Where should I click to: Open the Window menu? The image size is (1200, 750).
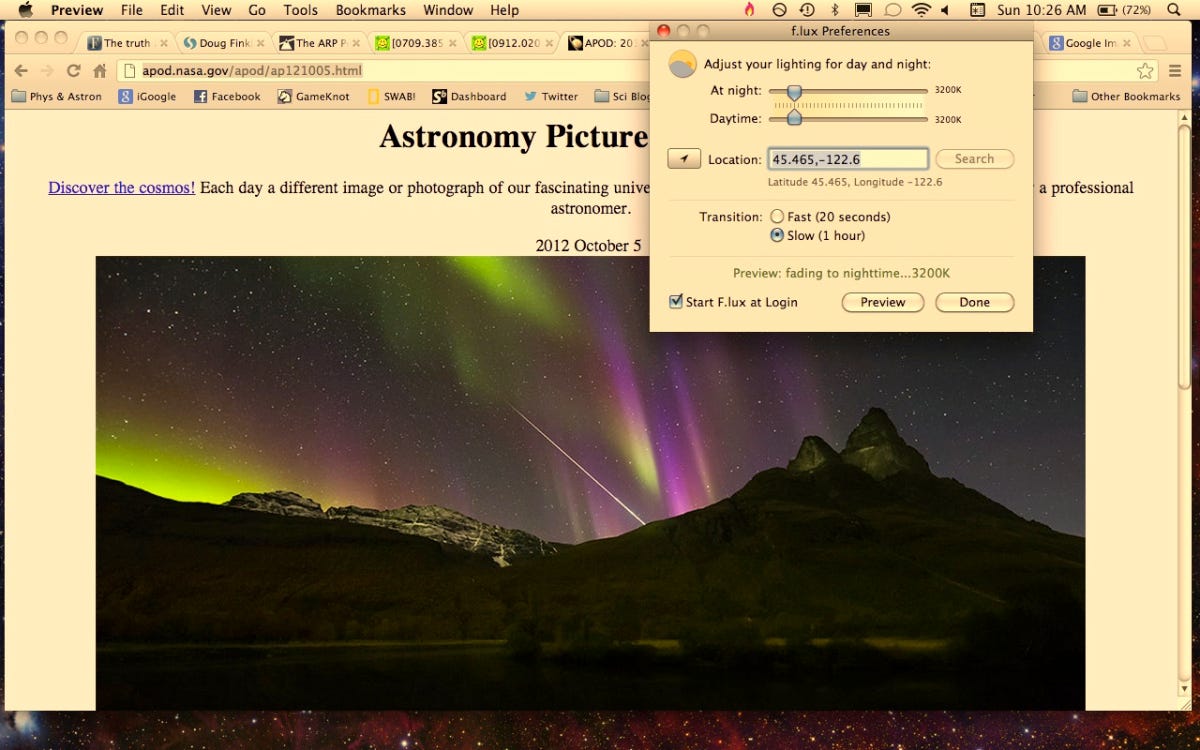(448, 10)
